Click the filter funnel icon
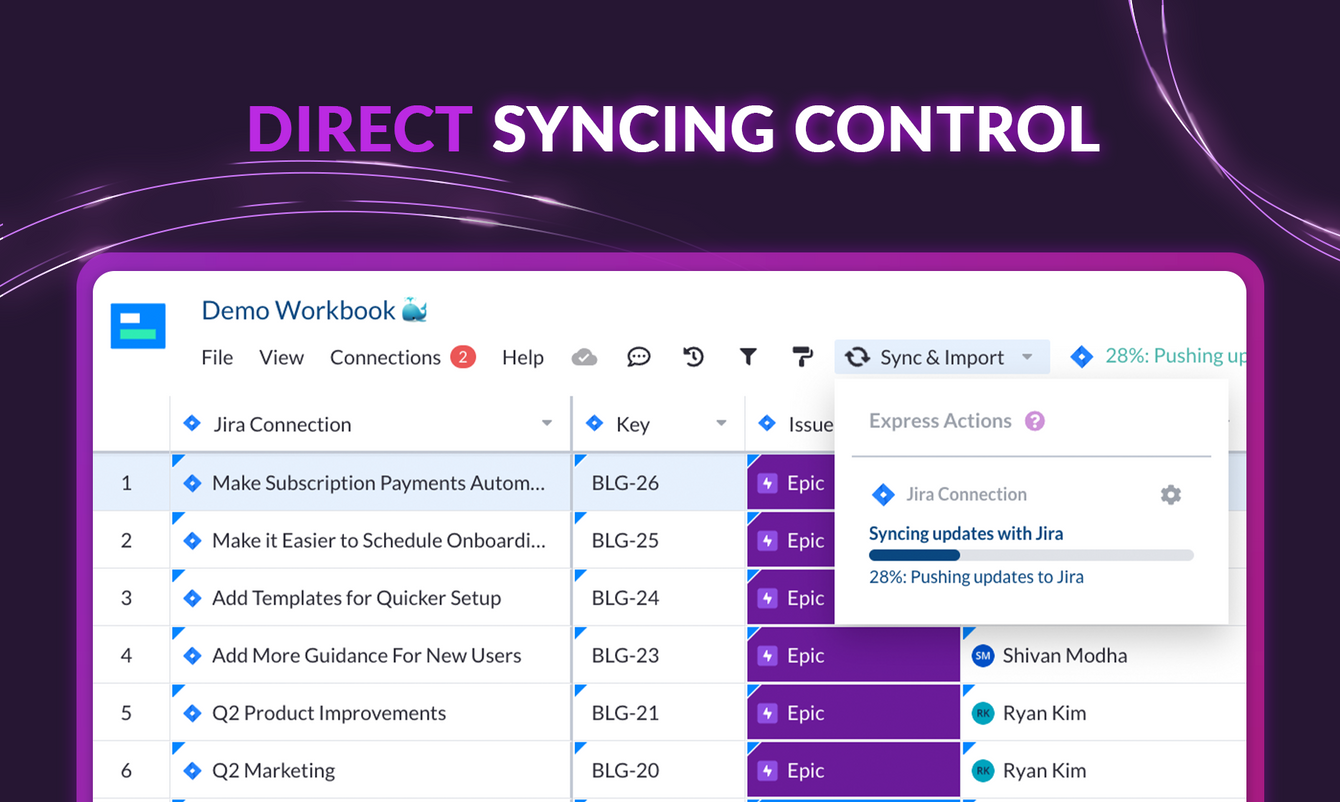This screenshot has height=802, width=1340. pos(748,357)
